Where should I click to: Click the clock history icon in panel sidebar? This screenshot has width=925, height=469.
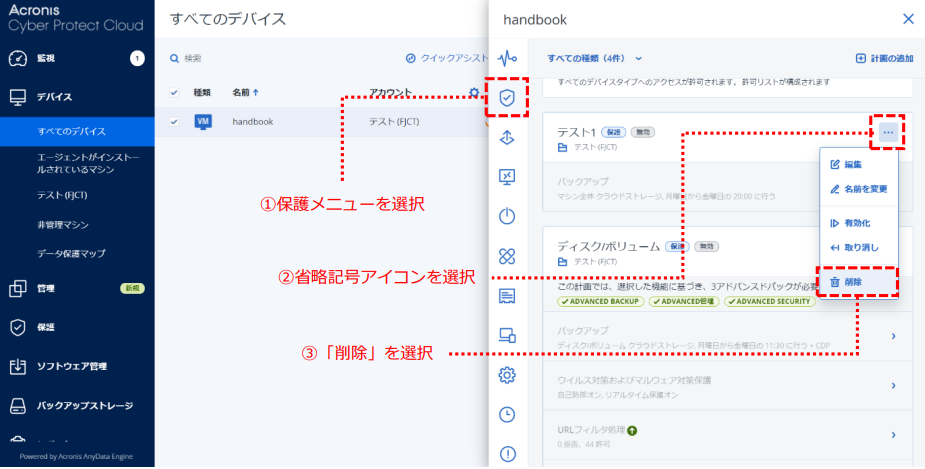[507, 414]
